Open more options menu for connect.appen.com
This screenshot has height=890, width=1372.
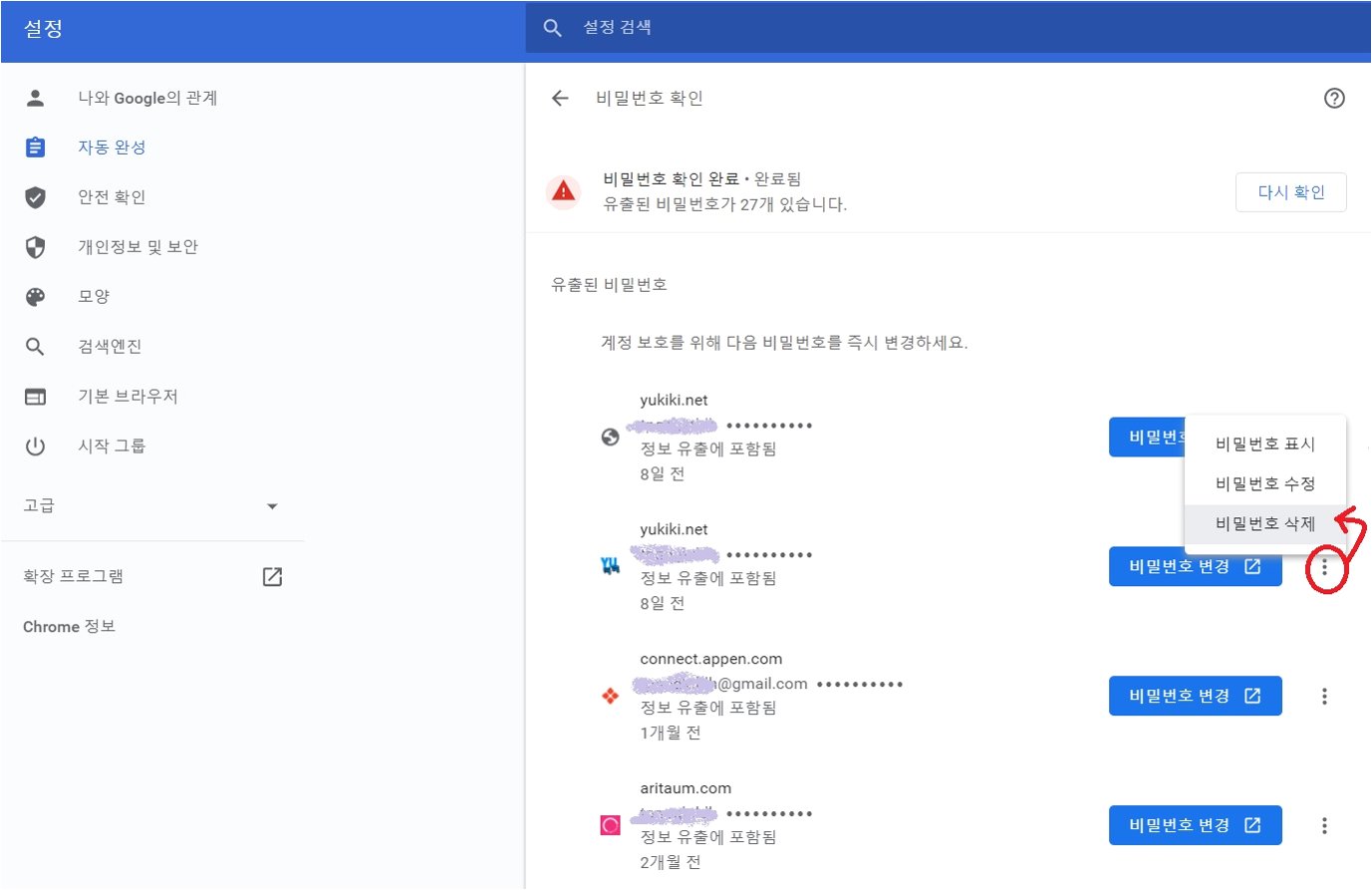(x=1324, y=697)
